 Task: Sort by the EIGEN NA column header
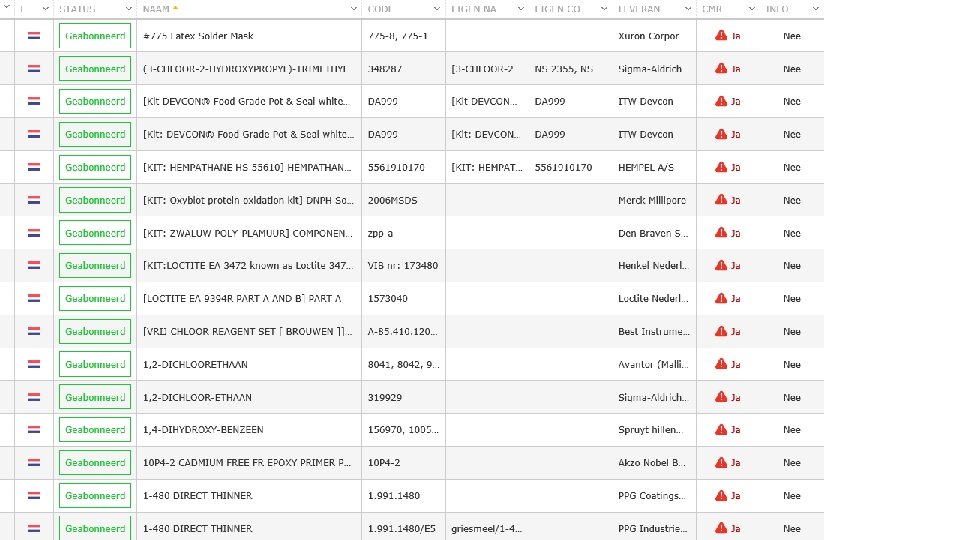click(474, 9)
